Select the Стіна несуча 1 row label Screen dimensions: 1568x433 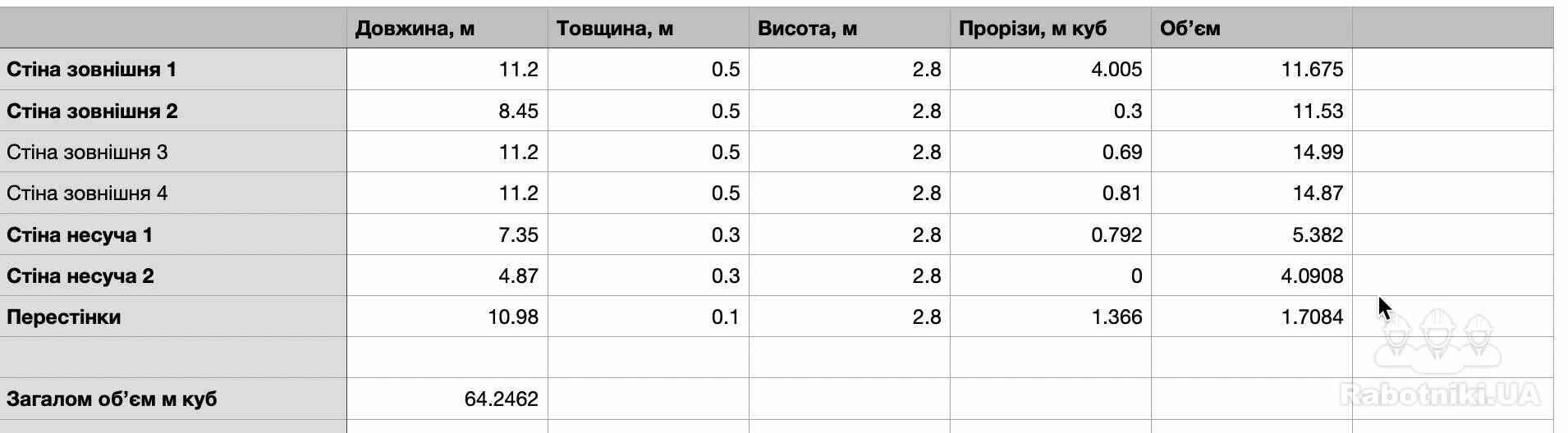tap(173, 235)
